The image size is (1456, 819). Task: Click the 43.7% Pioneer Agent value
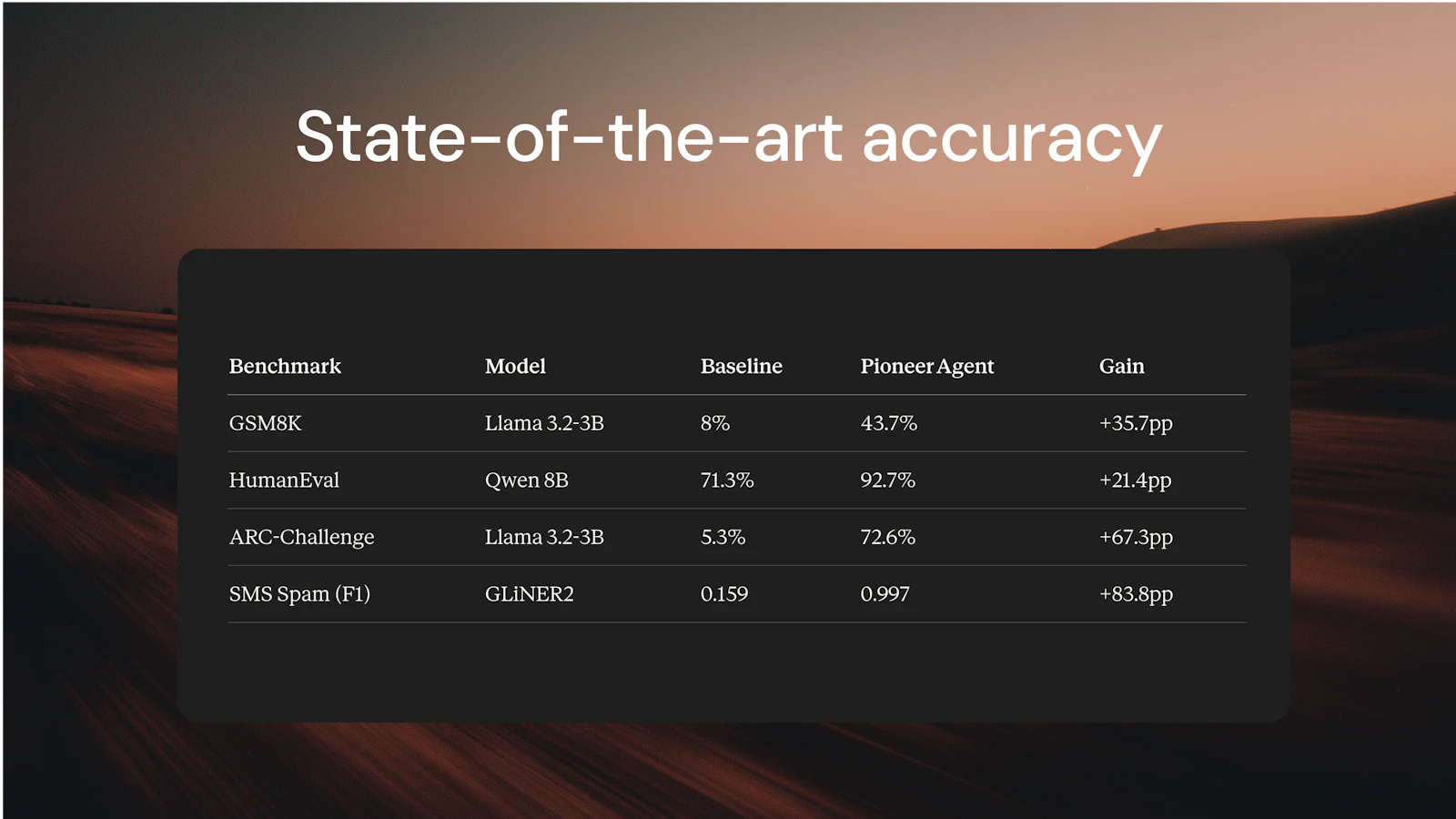point(888,423)
